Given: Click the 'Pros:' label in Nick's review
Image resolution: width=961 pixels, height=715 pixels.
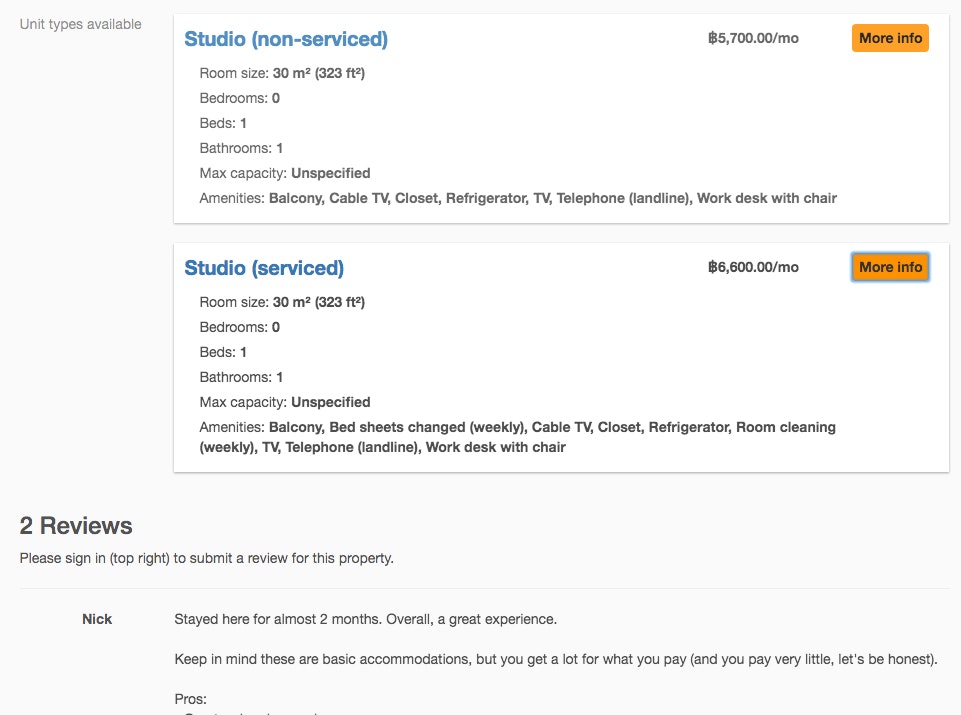Looking at the screenshot, I should click(x=190, y=699).
